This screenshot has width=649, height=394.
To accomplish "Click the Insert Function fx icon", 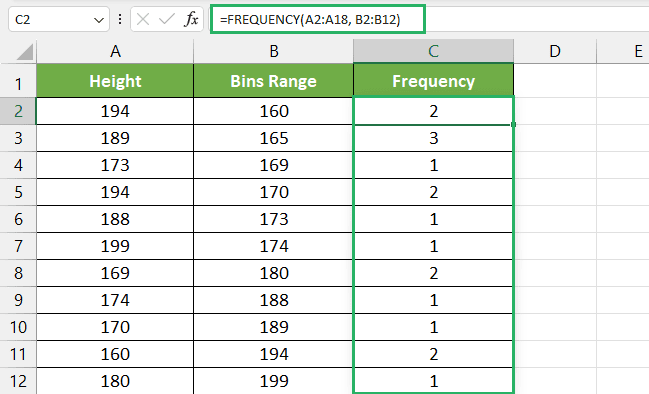I will tap(191, 19).
